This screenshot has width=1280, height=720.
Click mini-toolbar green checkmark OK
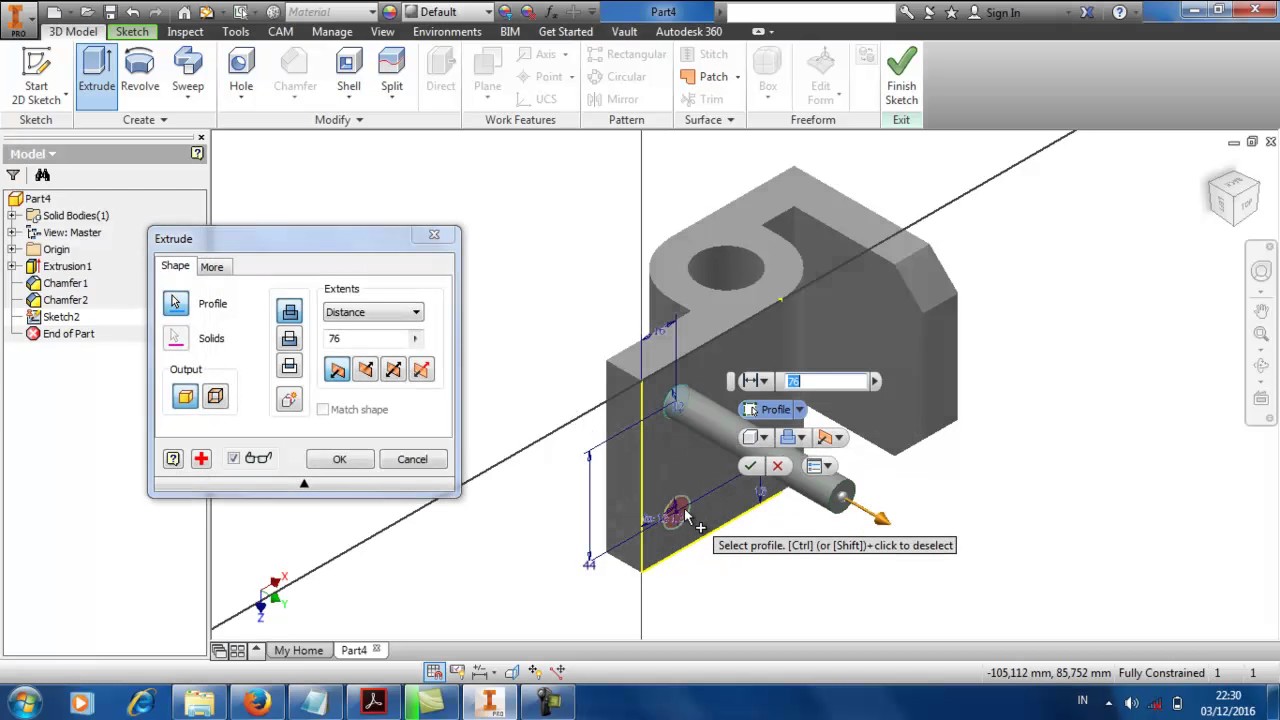click(x=750, y=466)
